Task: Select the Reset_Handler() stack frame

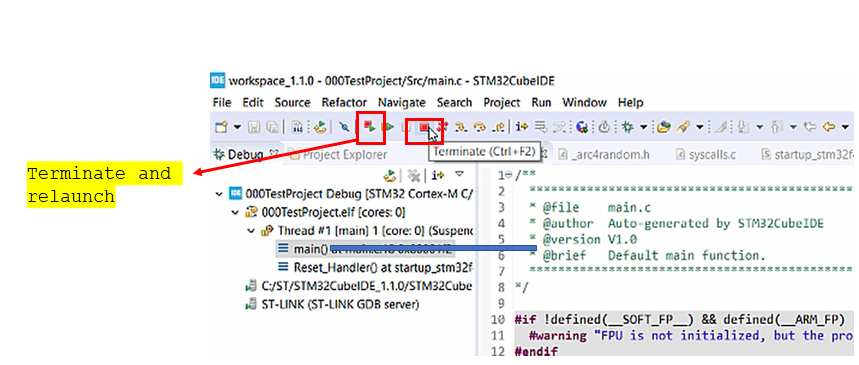Action: pos(375,268)
